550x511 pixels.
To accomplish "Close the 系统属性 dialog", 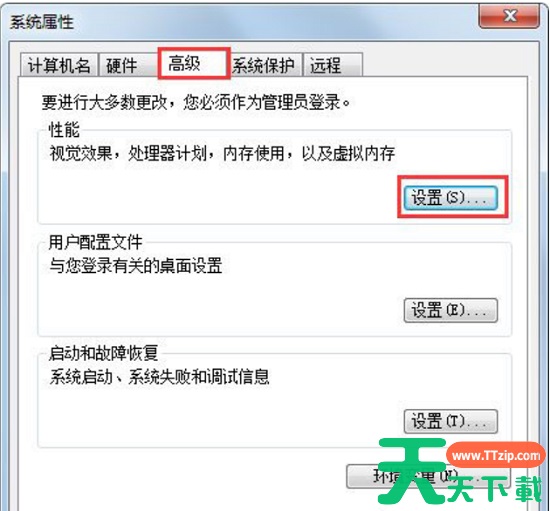I will click(x=509, y=16).
